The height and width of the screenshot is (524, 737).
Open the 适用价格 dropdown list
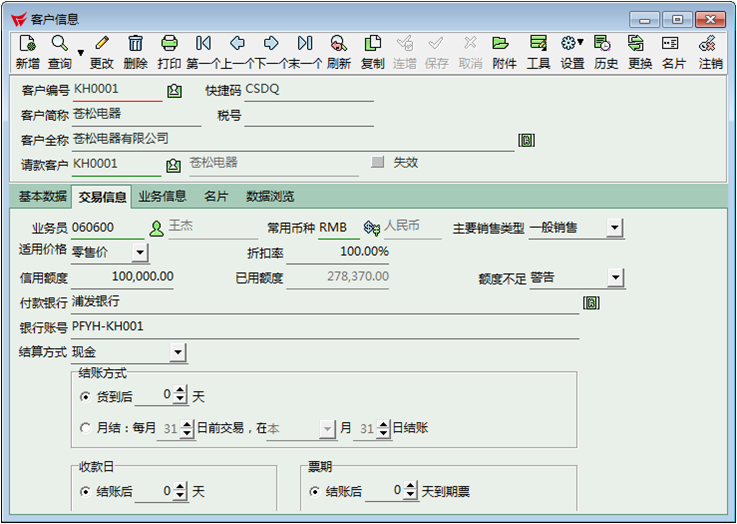pos(139,253)
